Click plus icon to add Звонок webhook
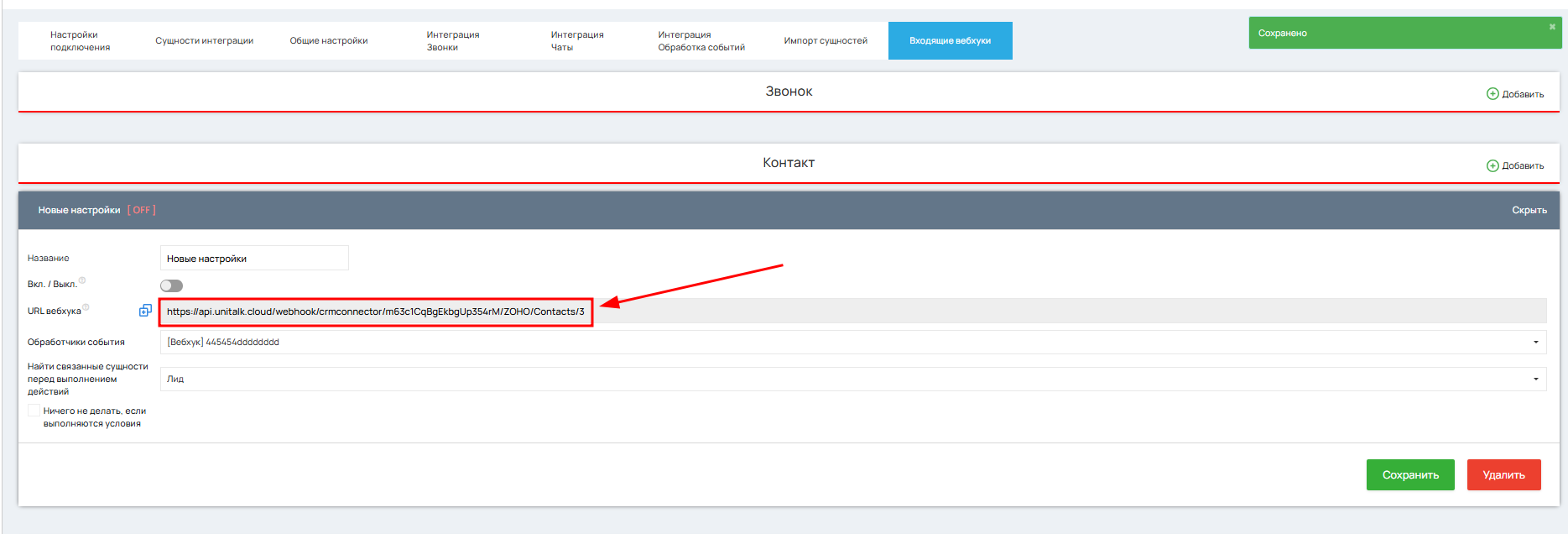The width and height of the screenshot is (1568, 534). pos(1492,94)
